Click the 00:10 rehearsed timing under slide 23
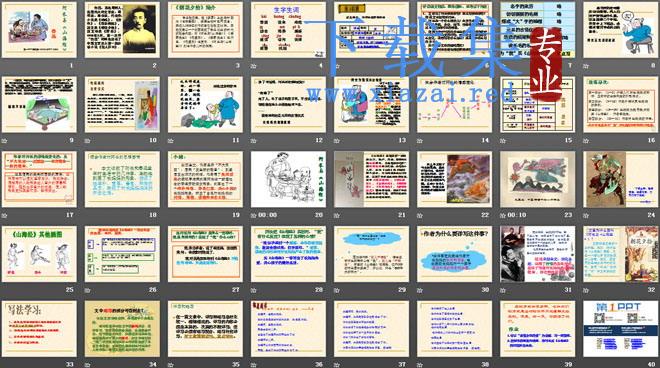Viewport: 660px width, 368px height. click(x=517, y=215)
